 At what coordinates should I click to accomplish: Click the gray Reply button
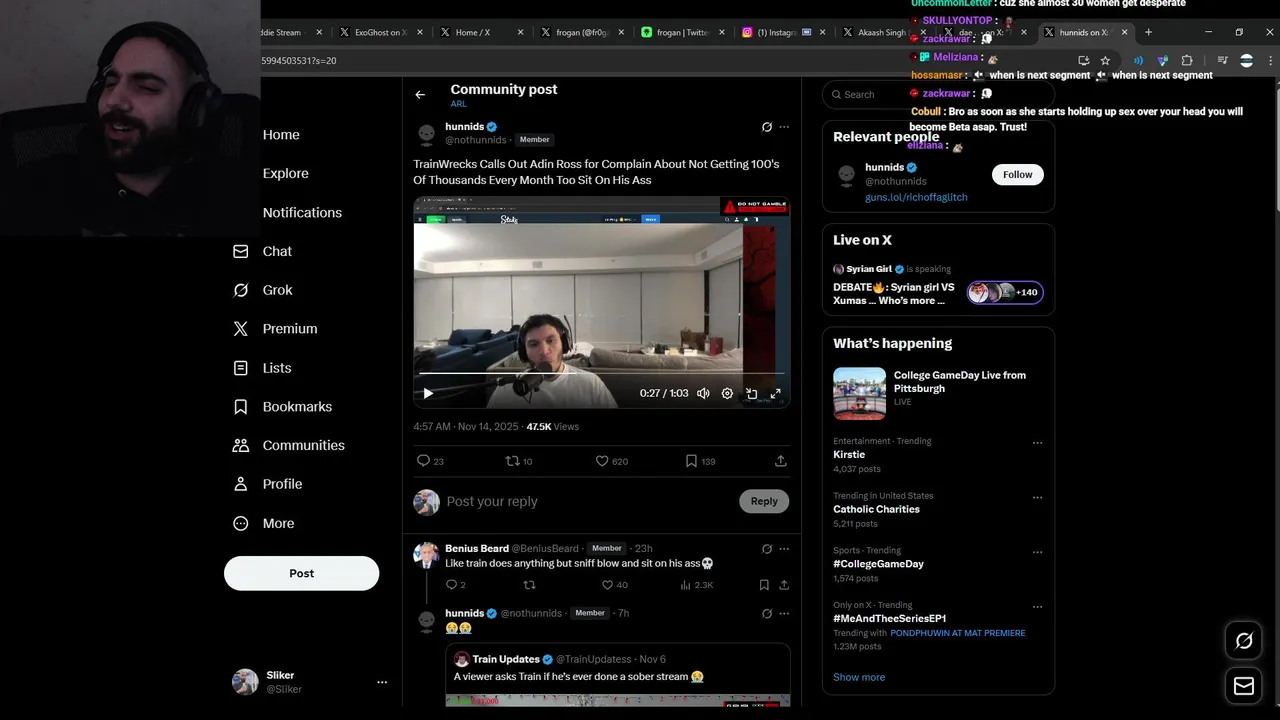[x=764, y=502]
